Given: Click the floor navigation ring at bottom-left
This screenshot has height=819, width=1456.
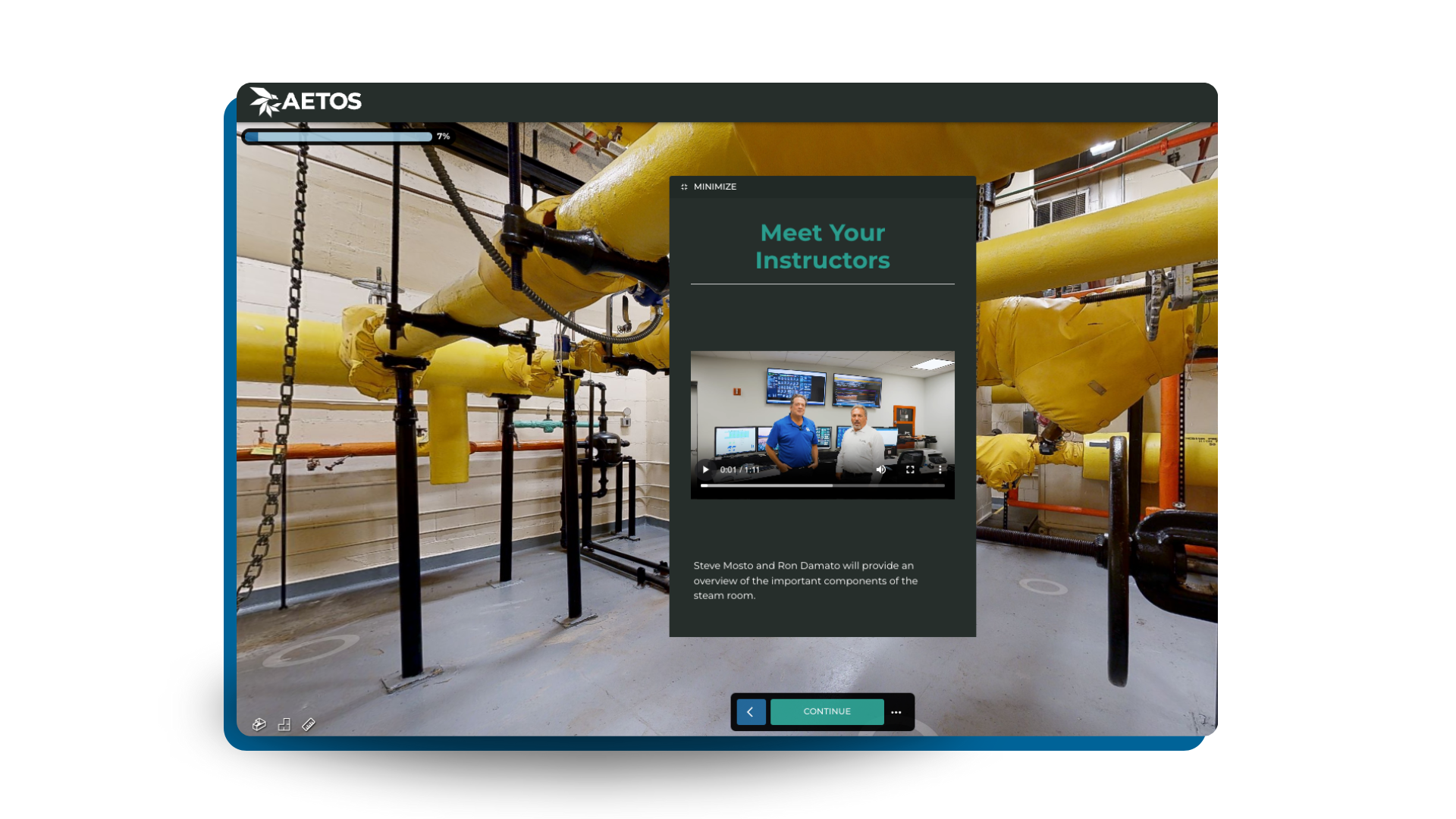Looking at the screenshot, I should click(x=311, y=650).
